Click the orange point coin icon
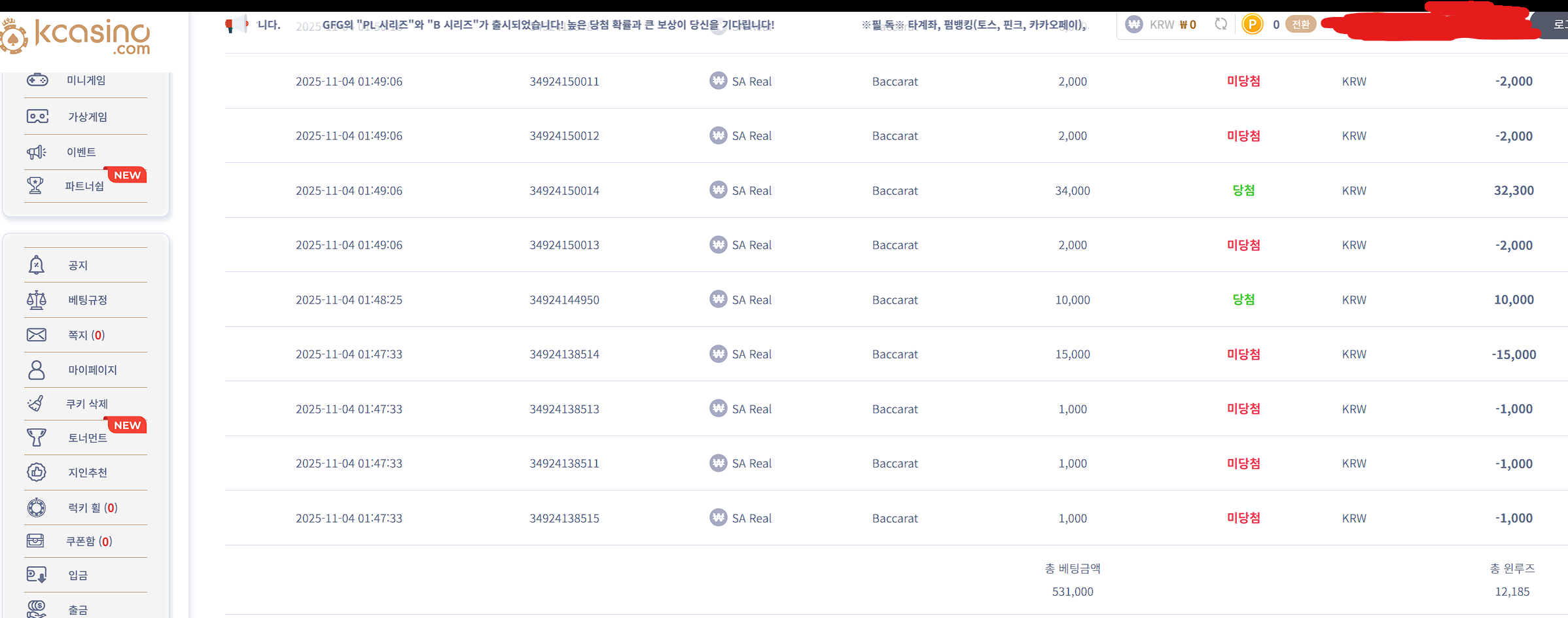Screen dimensions: 1568x618 point(1252,25)
